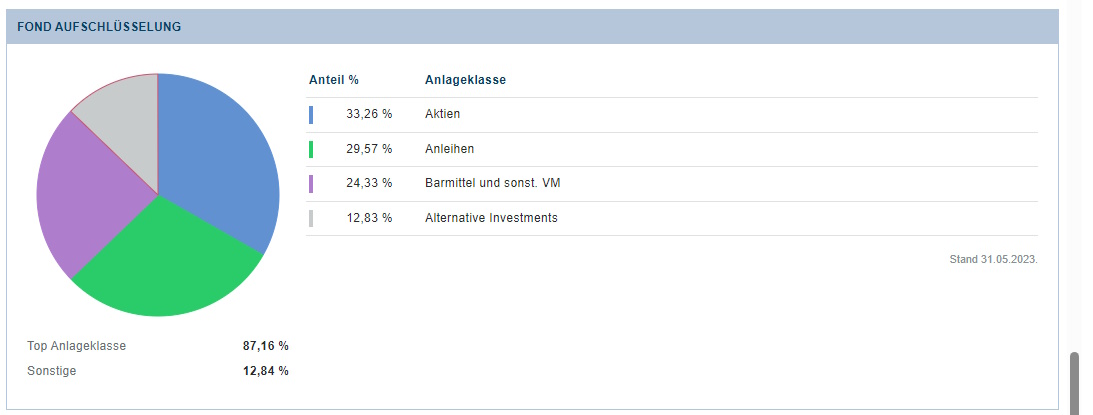Click the Alternative Investments label
This screenshot has width=1093, height=415.
[491, 218]
